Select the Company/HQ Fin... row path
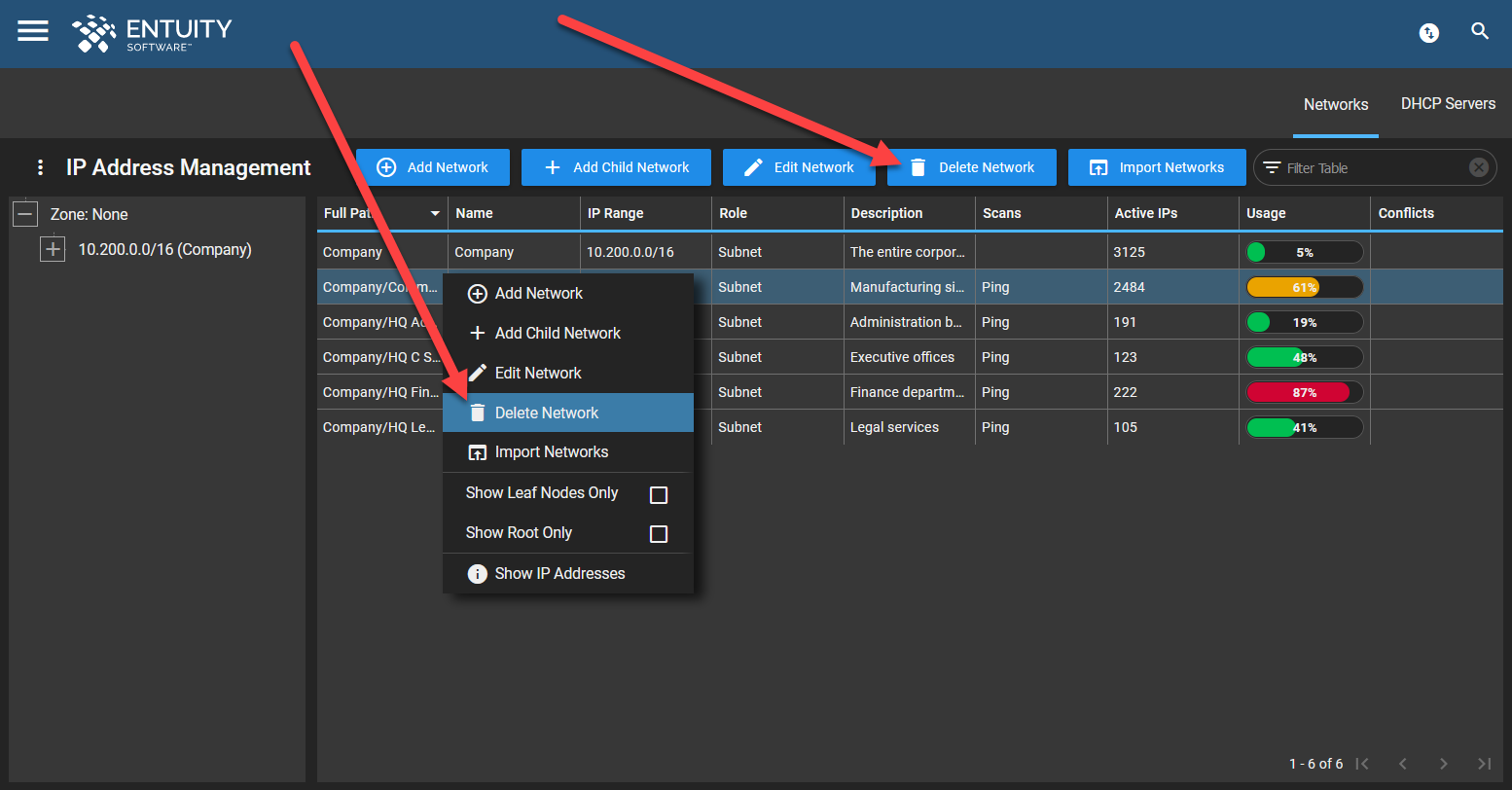1512x790 pixels. 380,392
